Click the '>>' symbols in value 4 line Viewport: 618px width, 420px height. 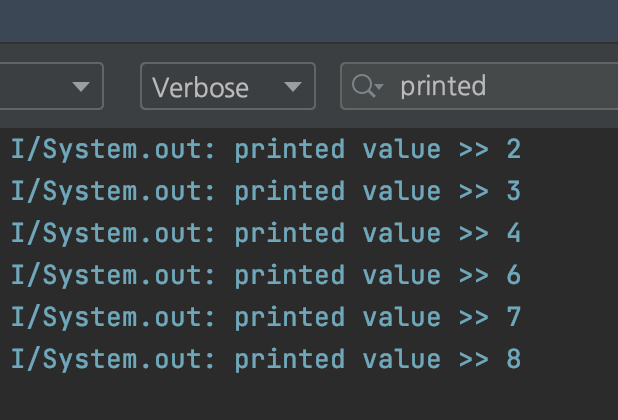tap(474, 234)
